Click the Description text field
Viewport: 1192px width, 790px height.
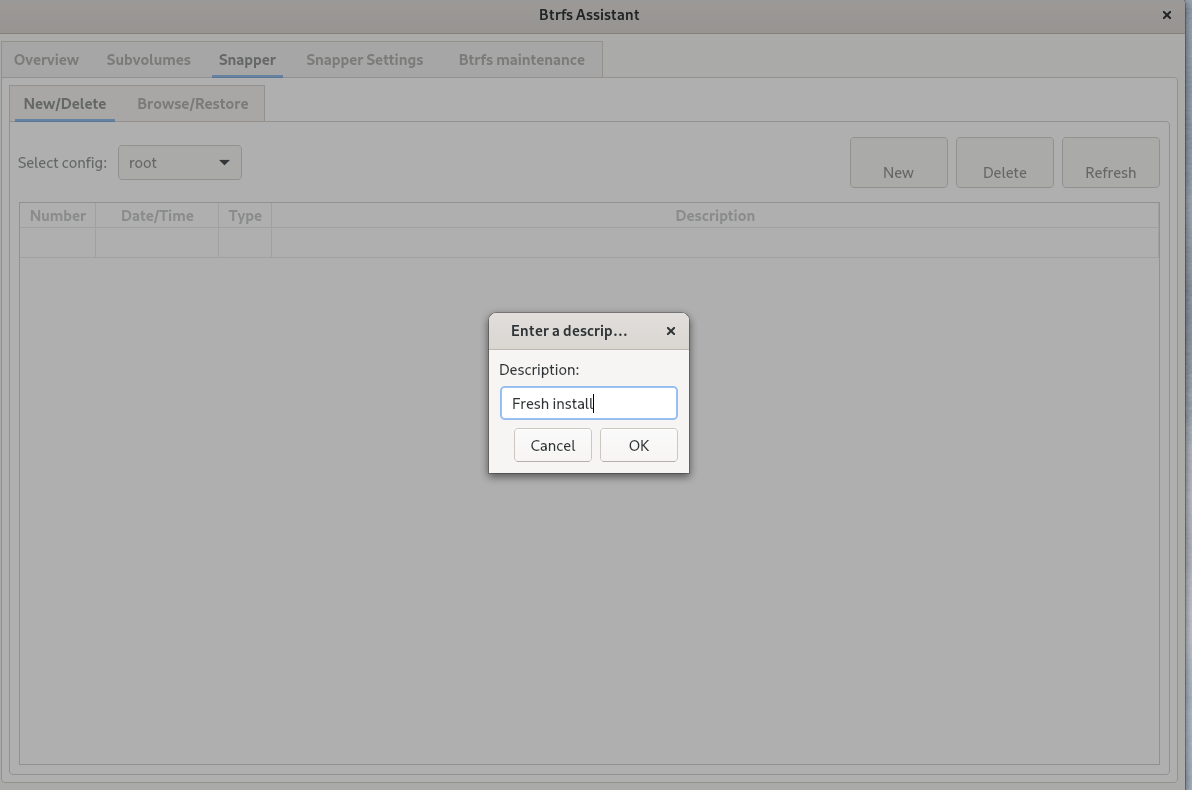[588, 403]
